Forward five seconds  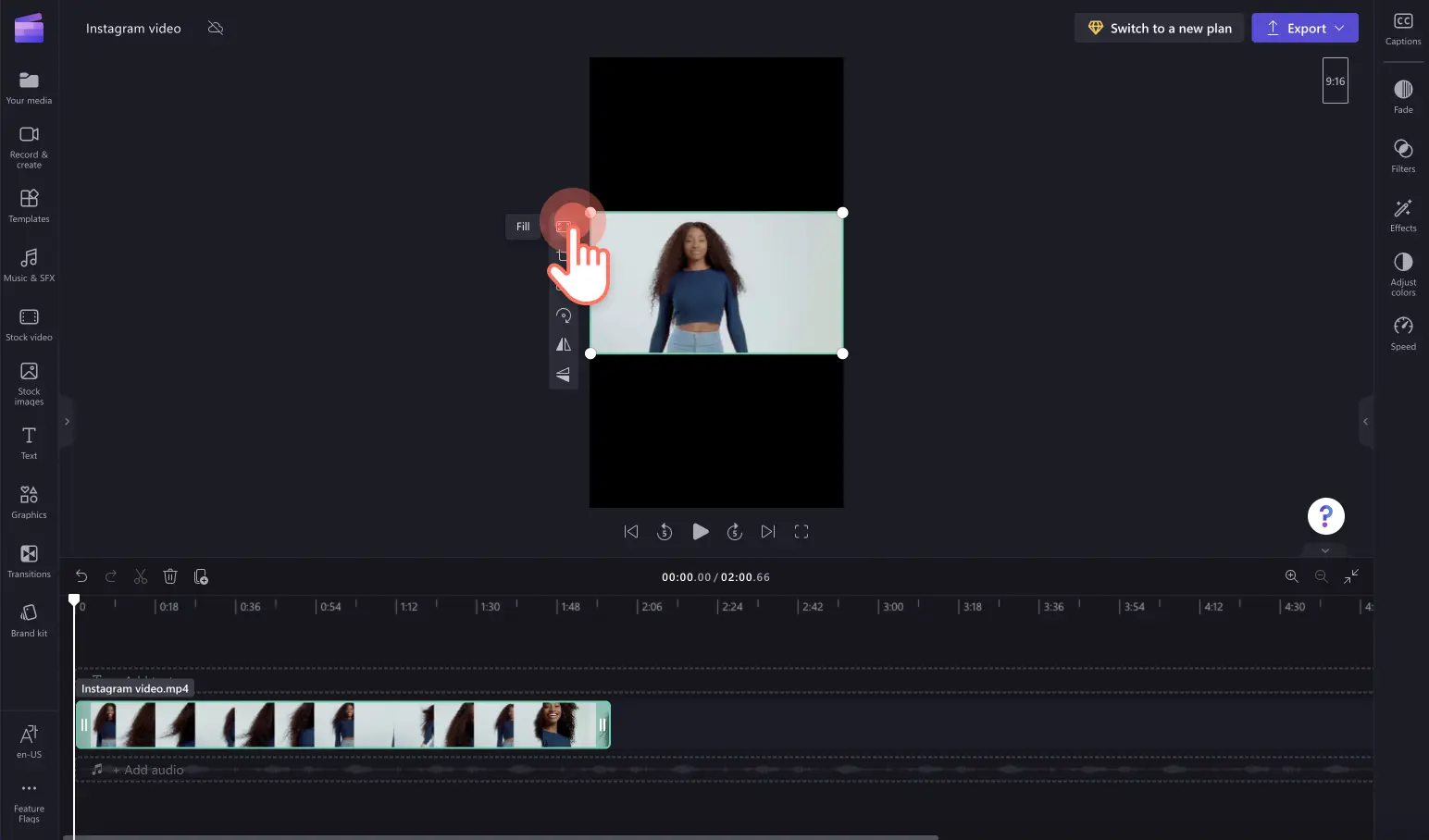point(734,531)
